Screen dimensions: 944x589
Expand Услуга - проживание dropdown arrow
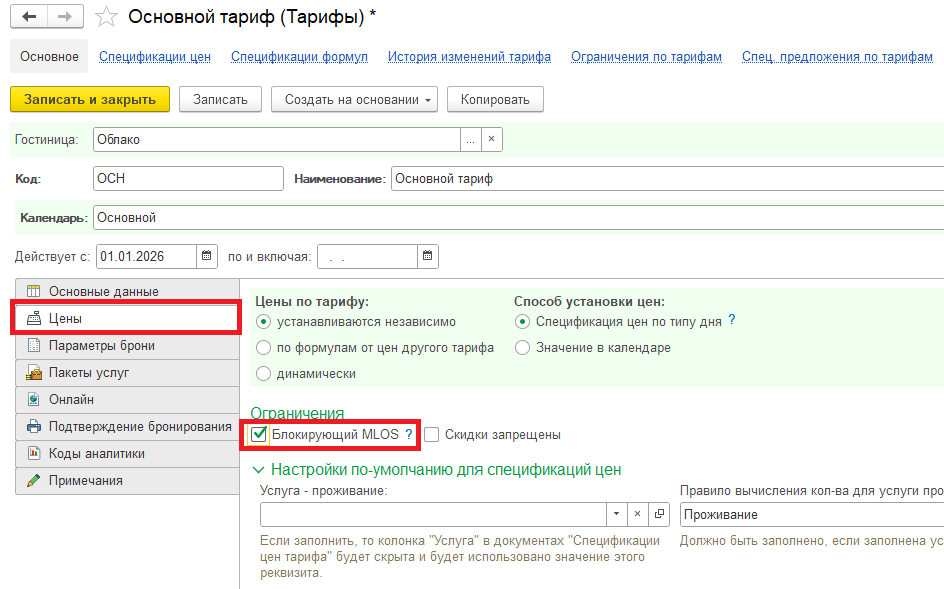click(x=616, y=514)
